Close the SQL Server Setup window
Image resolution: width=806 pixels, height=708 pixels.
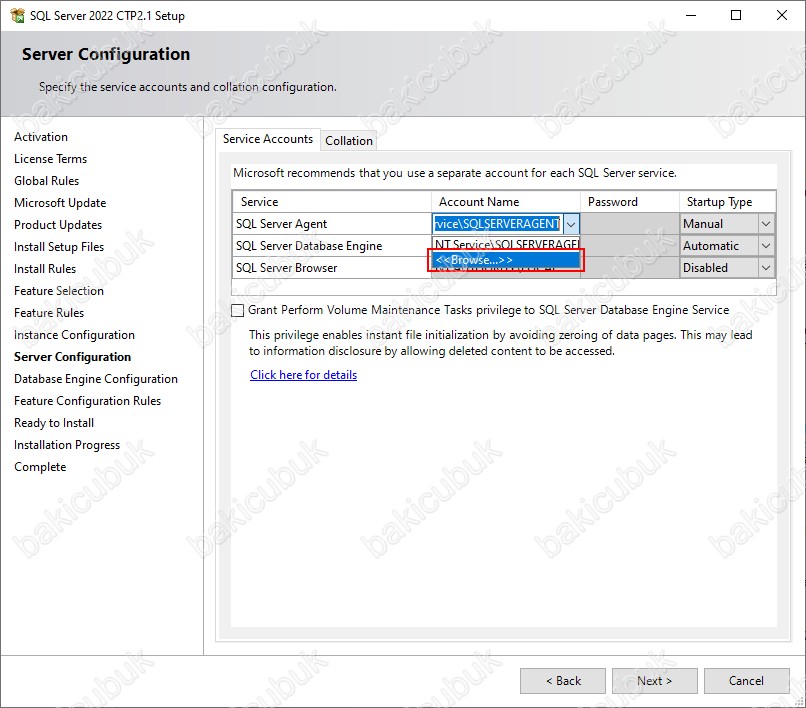click(781, 15)
